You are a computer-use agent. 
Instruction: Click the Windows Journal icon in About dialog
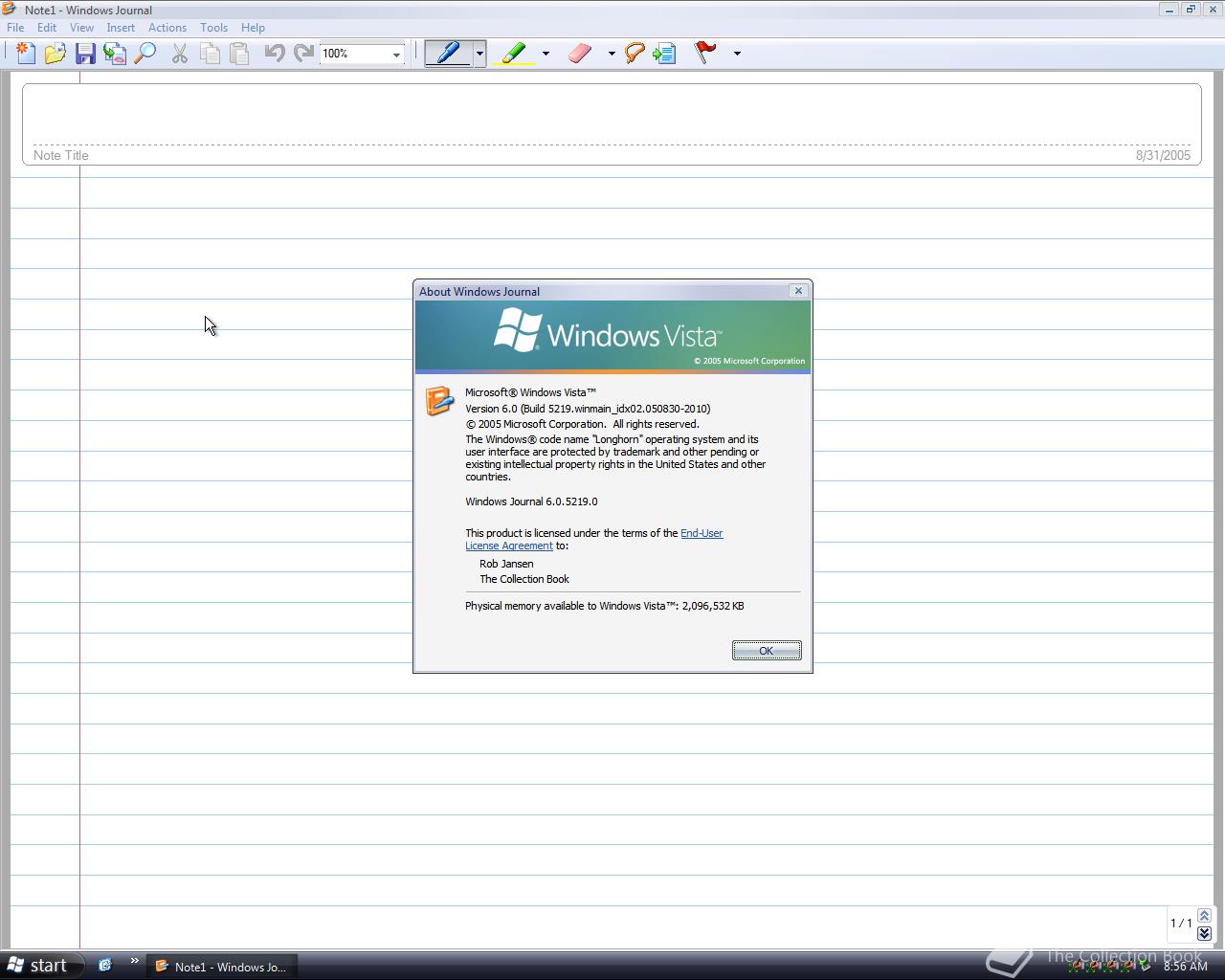[439, 400]
